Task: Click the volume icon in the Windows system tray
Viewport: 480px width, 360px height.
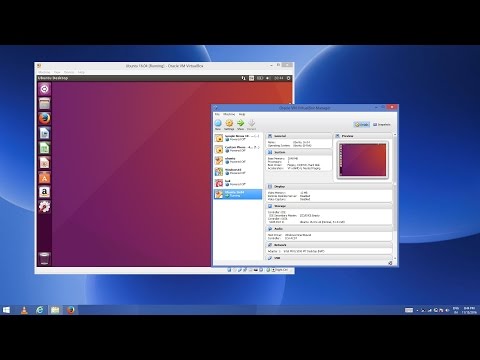Action: pyautogui.click(x=447, y=310)
